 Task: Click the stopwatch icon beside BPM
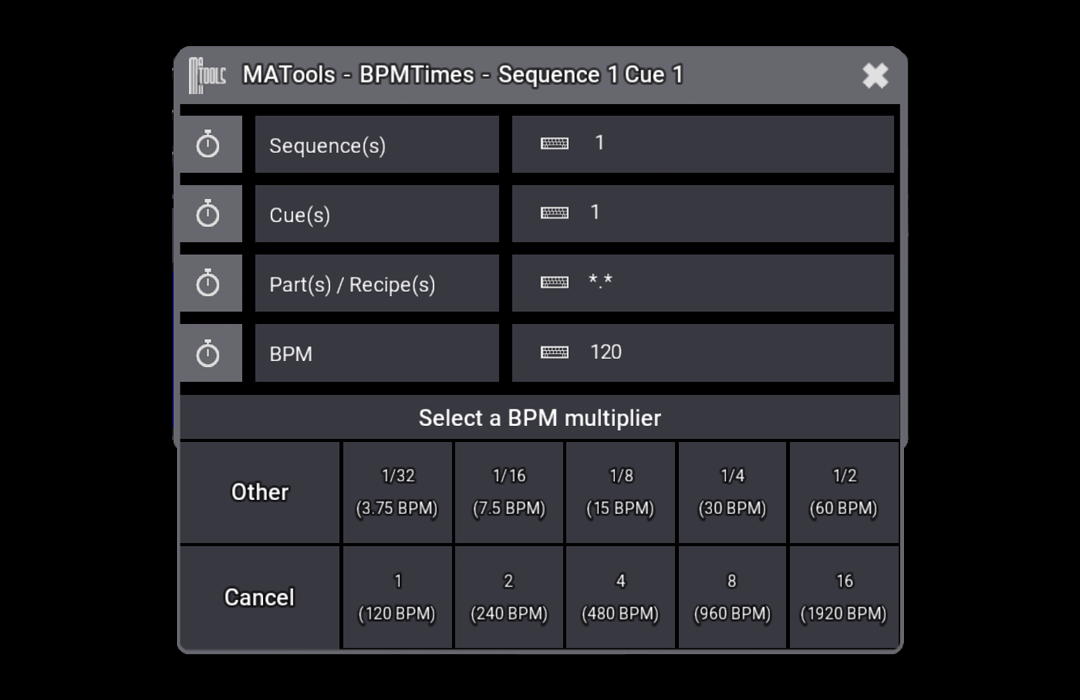(x=208, y=353)
